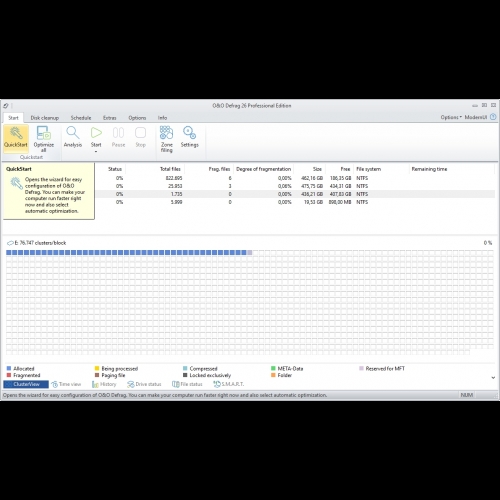
Task: Show the S.M.A.R.T. view
Action: pyautogui.click(x=229, y=384)
